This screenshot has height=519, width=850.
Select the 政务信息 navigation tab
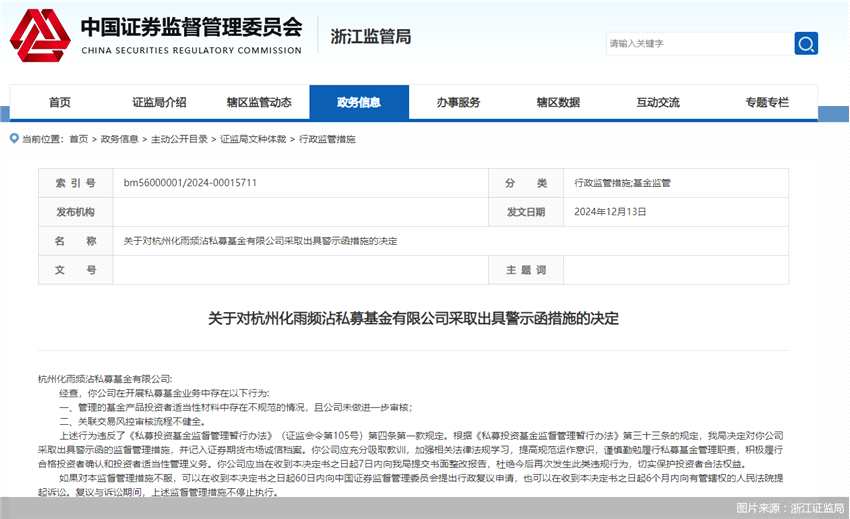click(x=359, y=102)
